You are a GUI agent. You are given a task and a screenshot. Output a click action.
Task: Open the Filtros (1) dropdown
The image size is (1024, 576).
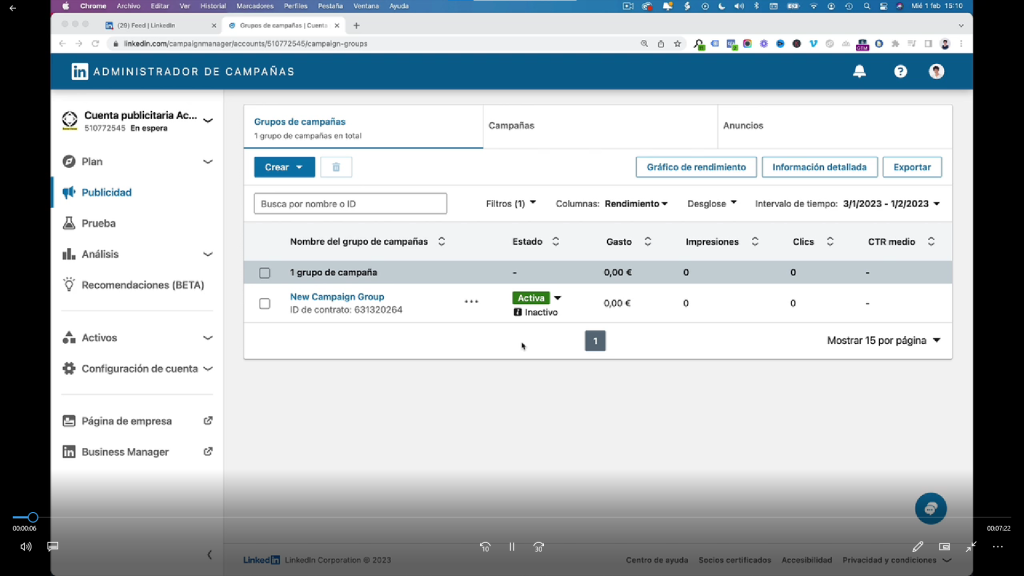[x=511, y=204]
